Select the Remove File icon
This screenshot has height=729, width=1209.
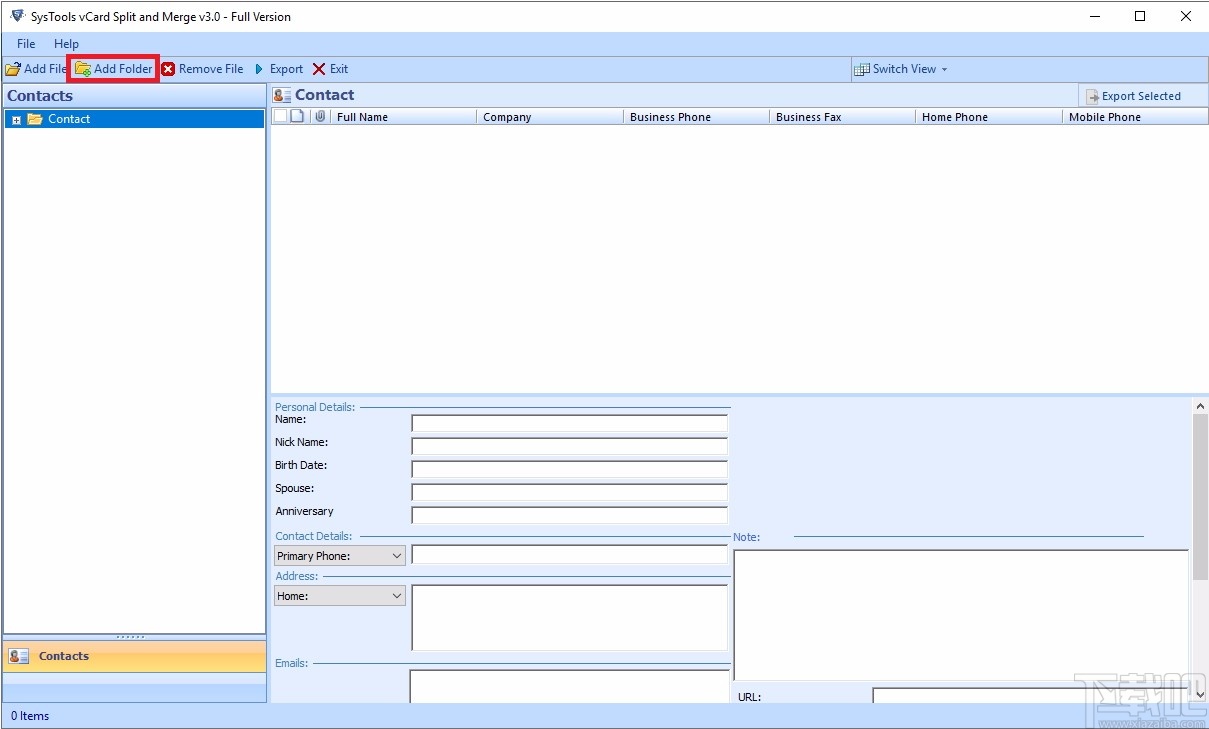pos(166,69)
